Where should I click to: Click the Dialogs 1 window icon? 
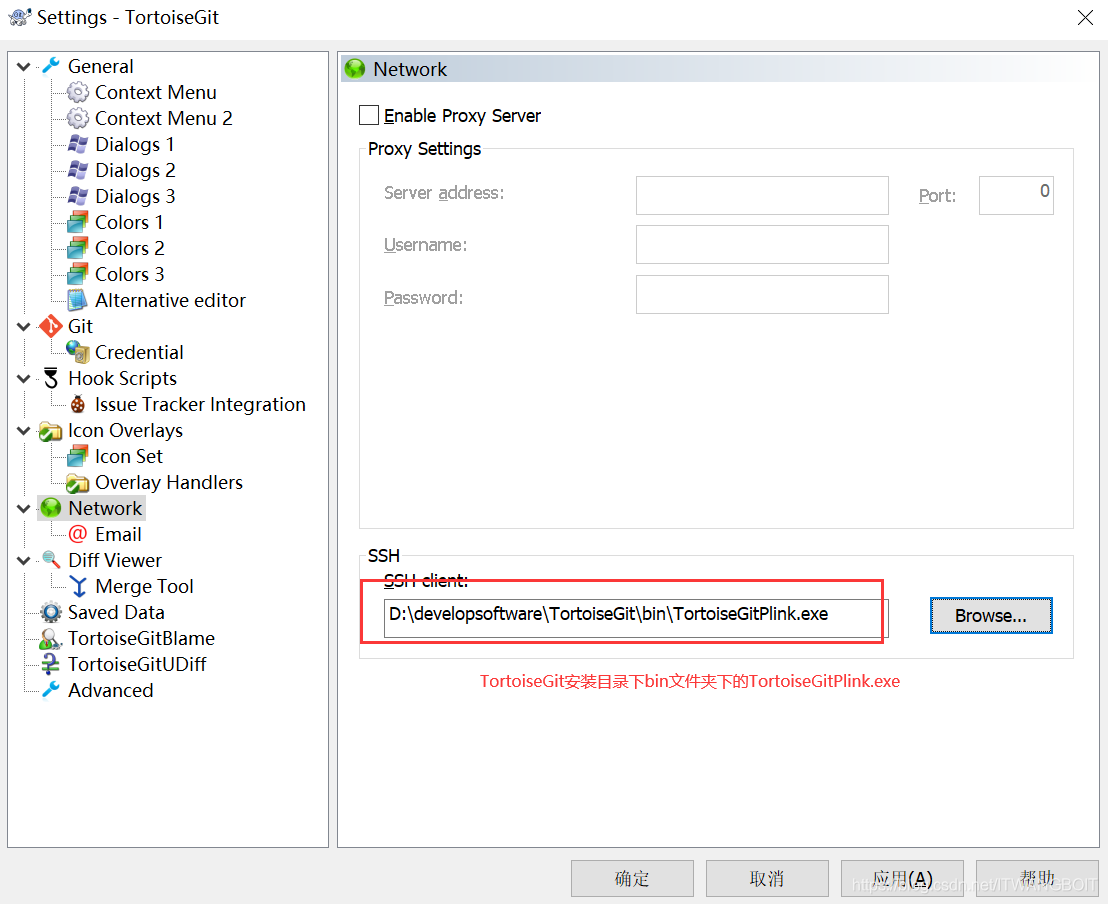(x=78, y=144)
